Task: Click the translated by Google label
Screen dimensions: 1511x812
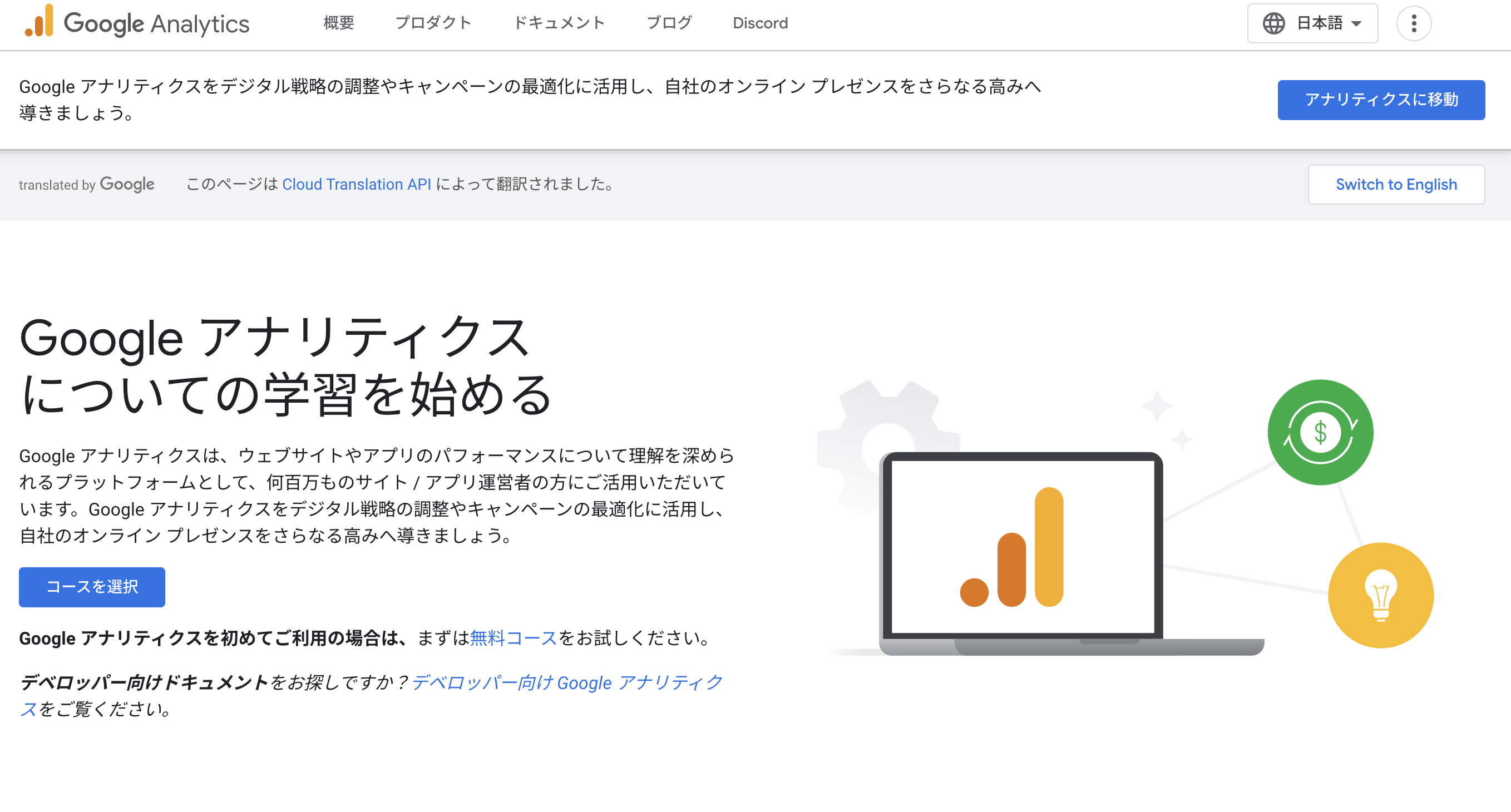Action: pyautogui.click(x=87, y=184)
